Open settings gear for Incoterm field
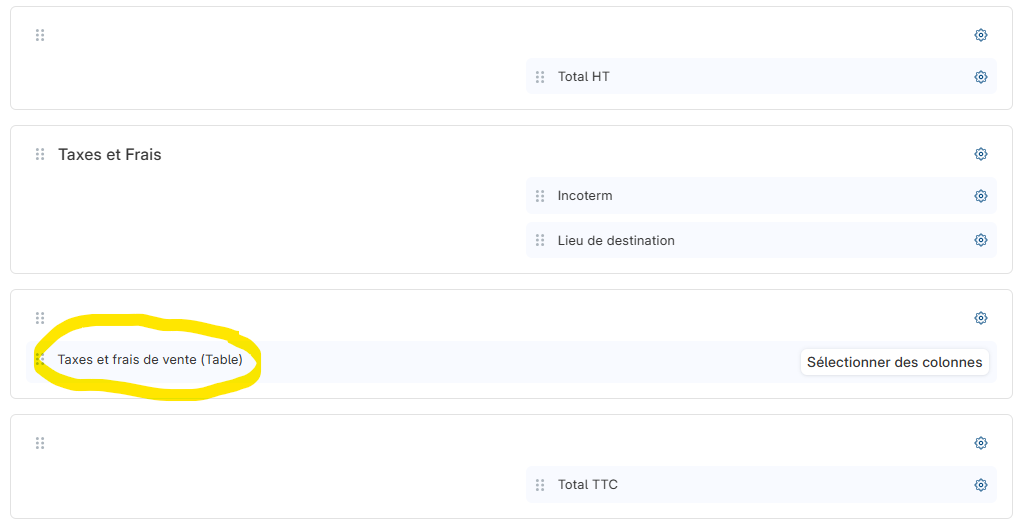This screenshot has width=1015, height=521. pyautogui.click(x=980, y=196)
